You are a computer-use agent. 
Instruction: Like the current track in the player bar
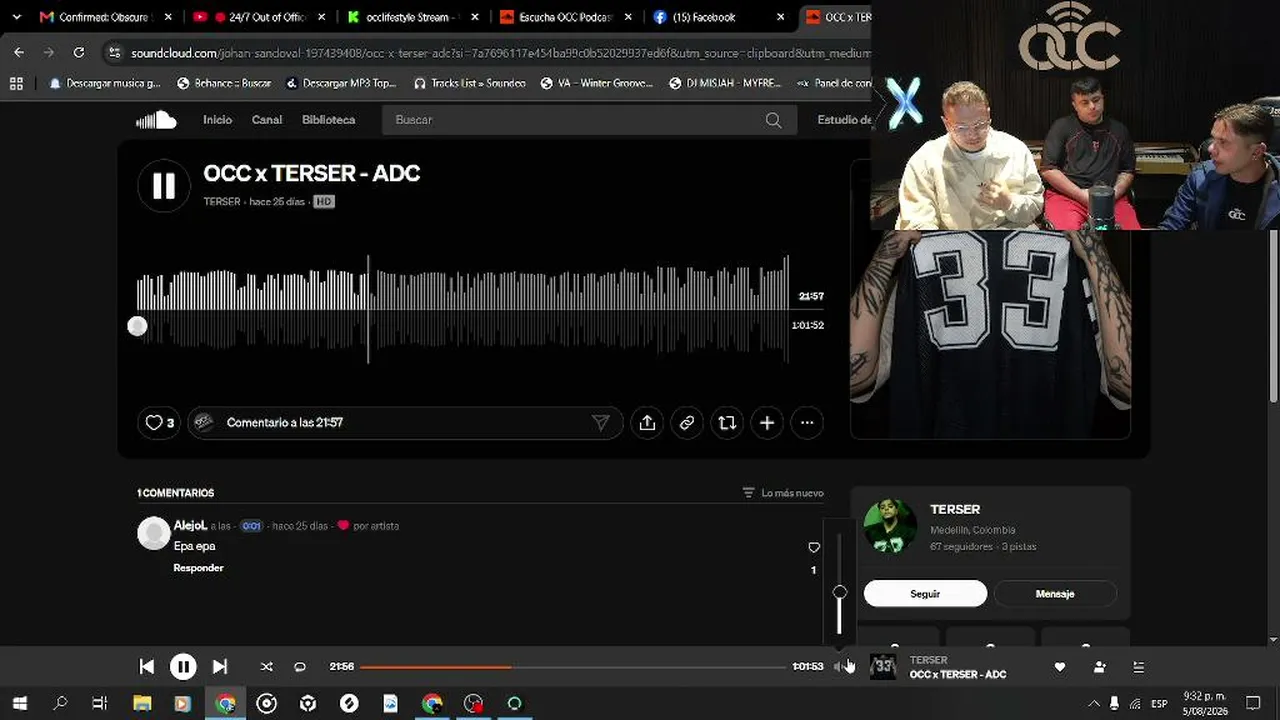point(1060,667)
